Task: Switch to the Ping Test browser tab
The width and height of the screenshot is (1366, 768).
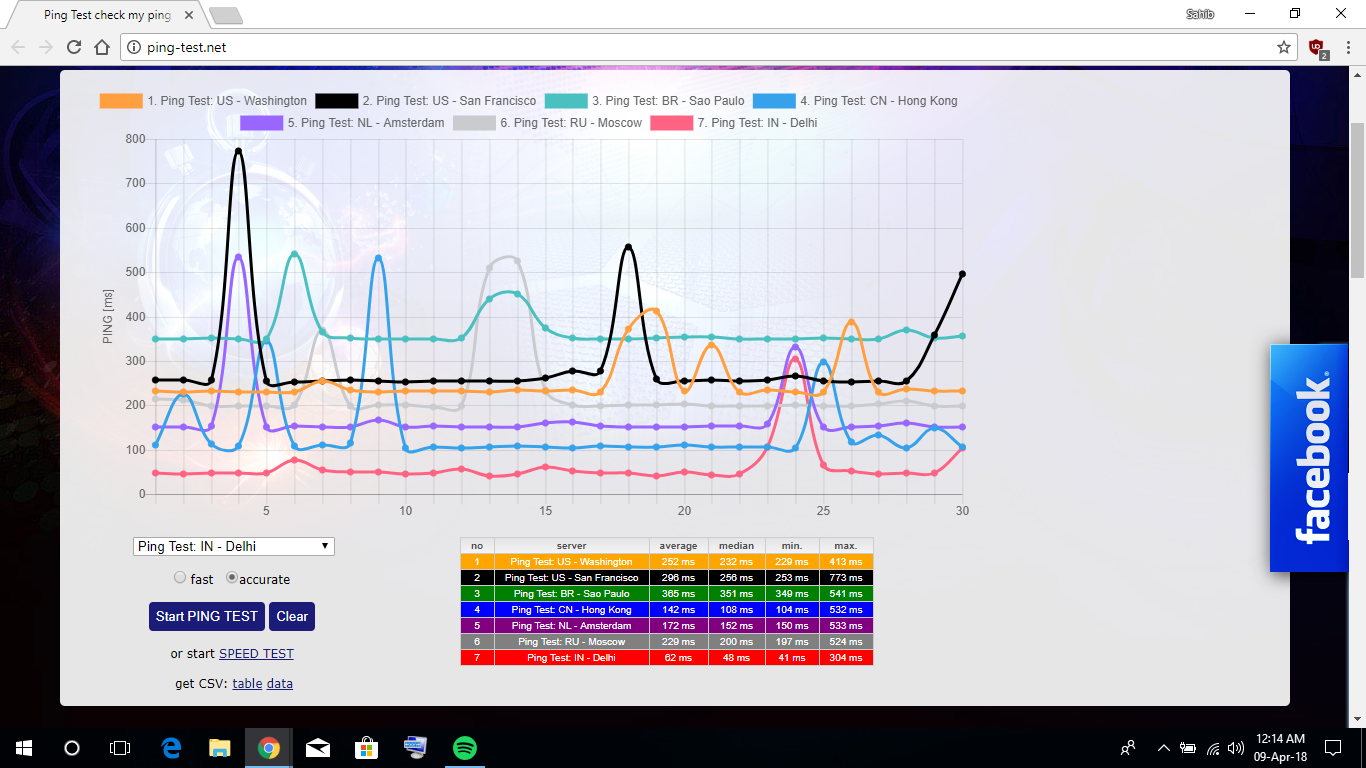Action: [x=107, y=16]
